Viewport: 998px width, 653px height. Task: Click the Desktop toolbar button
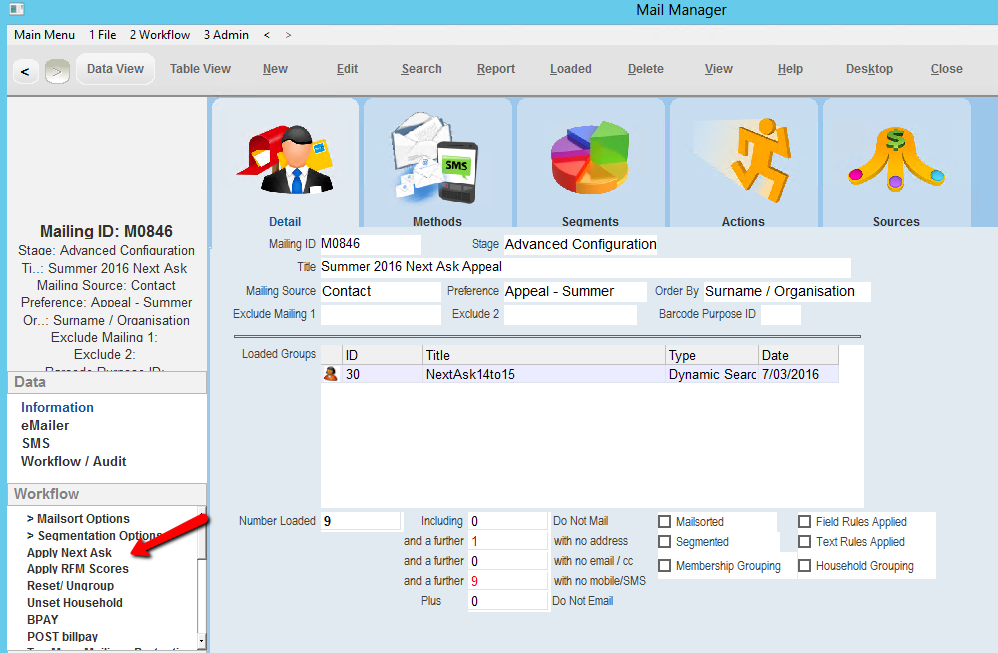[869, 69]
